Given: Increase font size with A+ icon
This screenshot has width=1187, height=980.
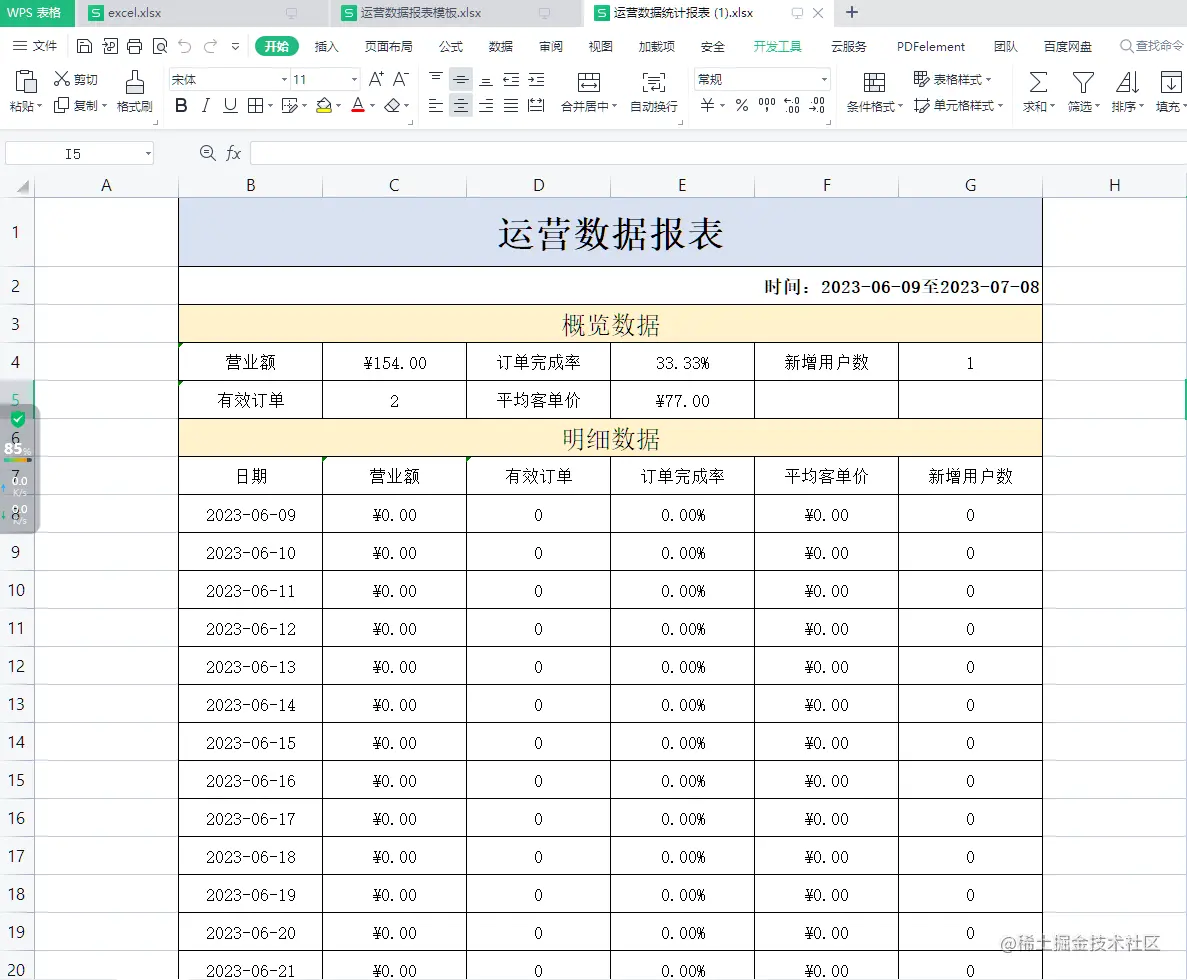Looking at the screenshot, I should click(376, 79).
